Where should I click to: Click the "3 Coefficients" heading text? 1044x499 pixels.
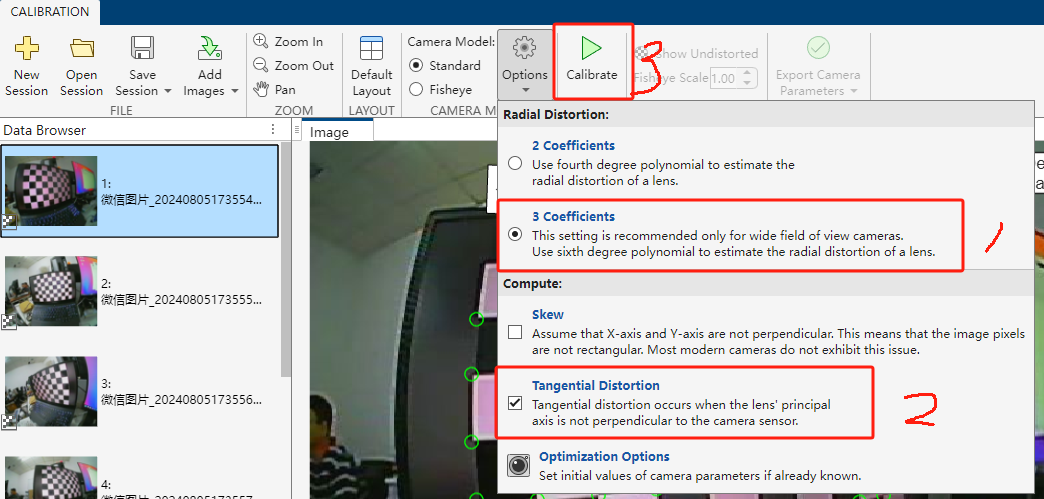573,217
